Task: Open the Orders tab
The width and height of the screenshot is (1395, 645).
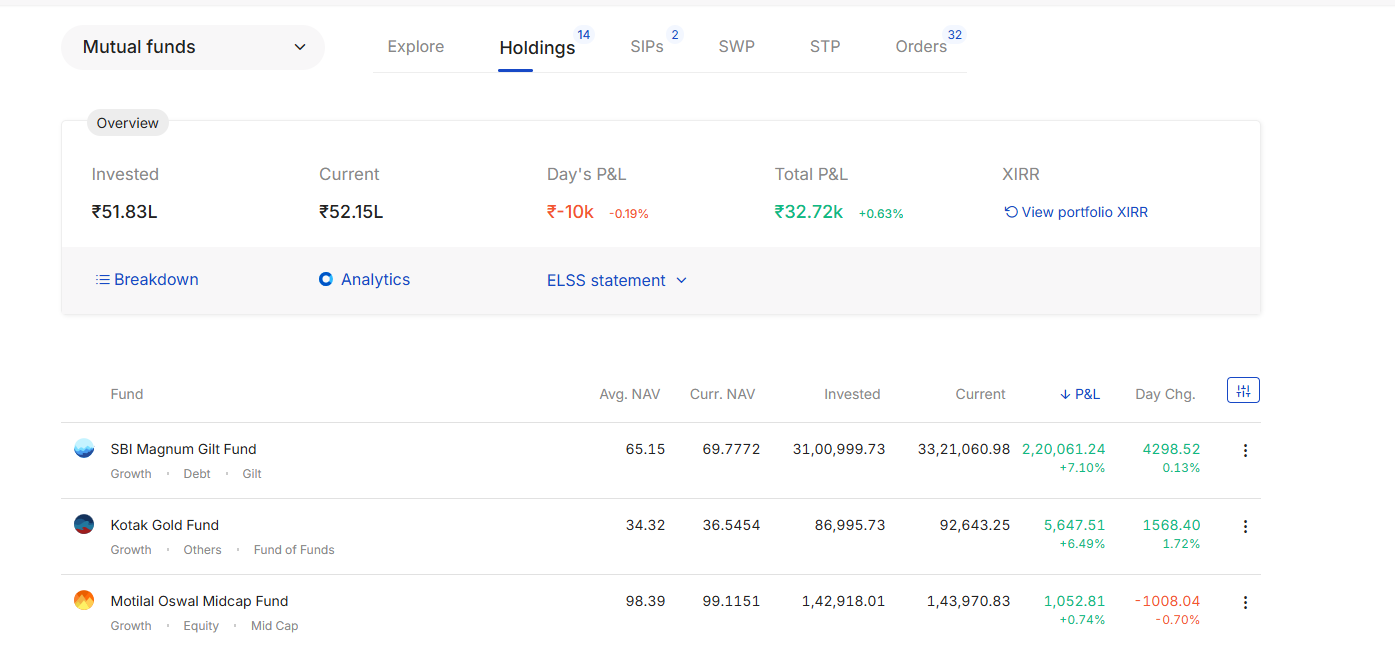Action: point(920,47)
